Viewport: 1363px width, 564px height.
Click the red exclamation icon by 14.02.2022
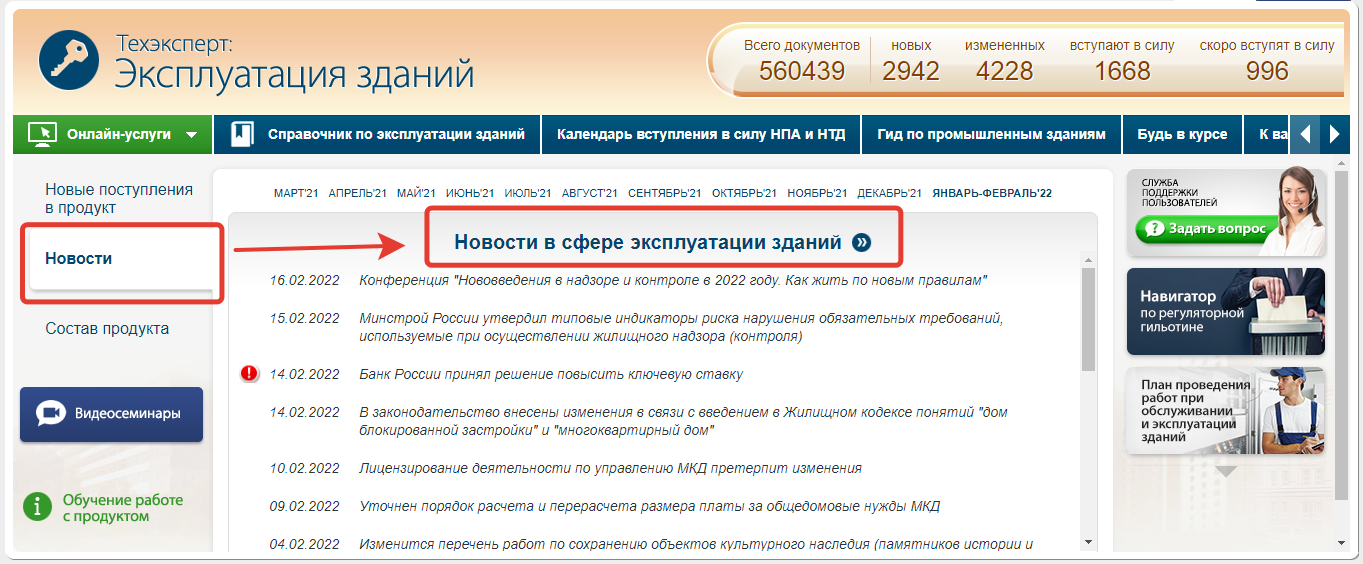click(250, 374)
